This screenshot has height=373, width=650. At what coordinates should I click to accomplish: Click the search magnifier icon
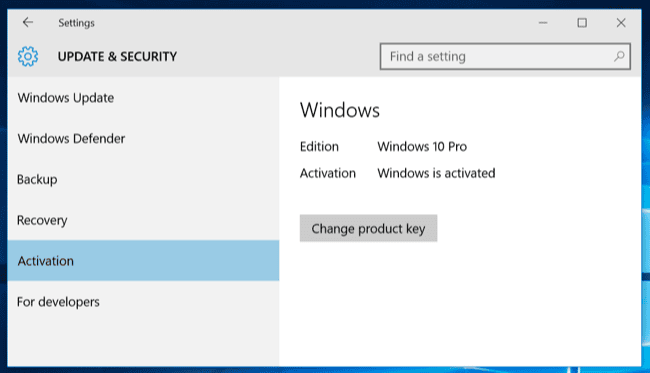[619, 56]
